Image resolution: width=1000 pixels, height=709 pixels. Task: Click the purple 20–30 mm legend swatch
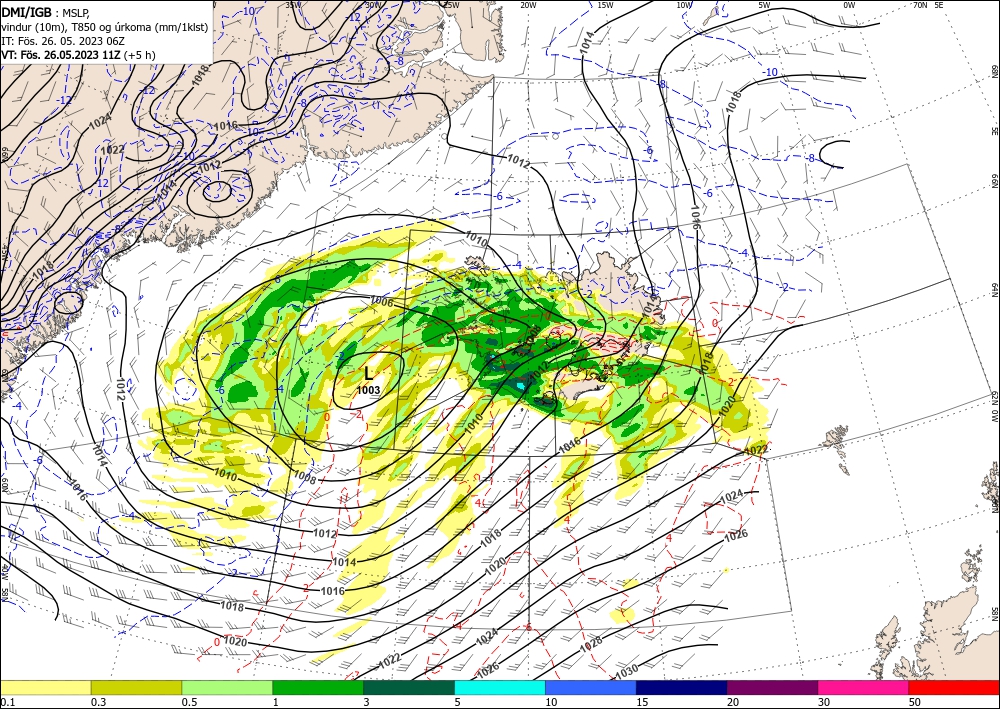click(772, 687)
